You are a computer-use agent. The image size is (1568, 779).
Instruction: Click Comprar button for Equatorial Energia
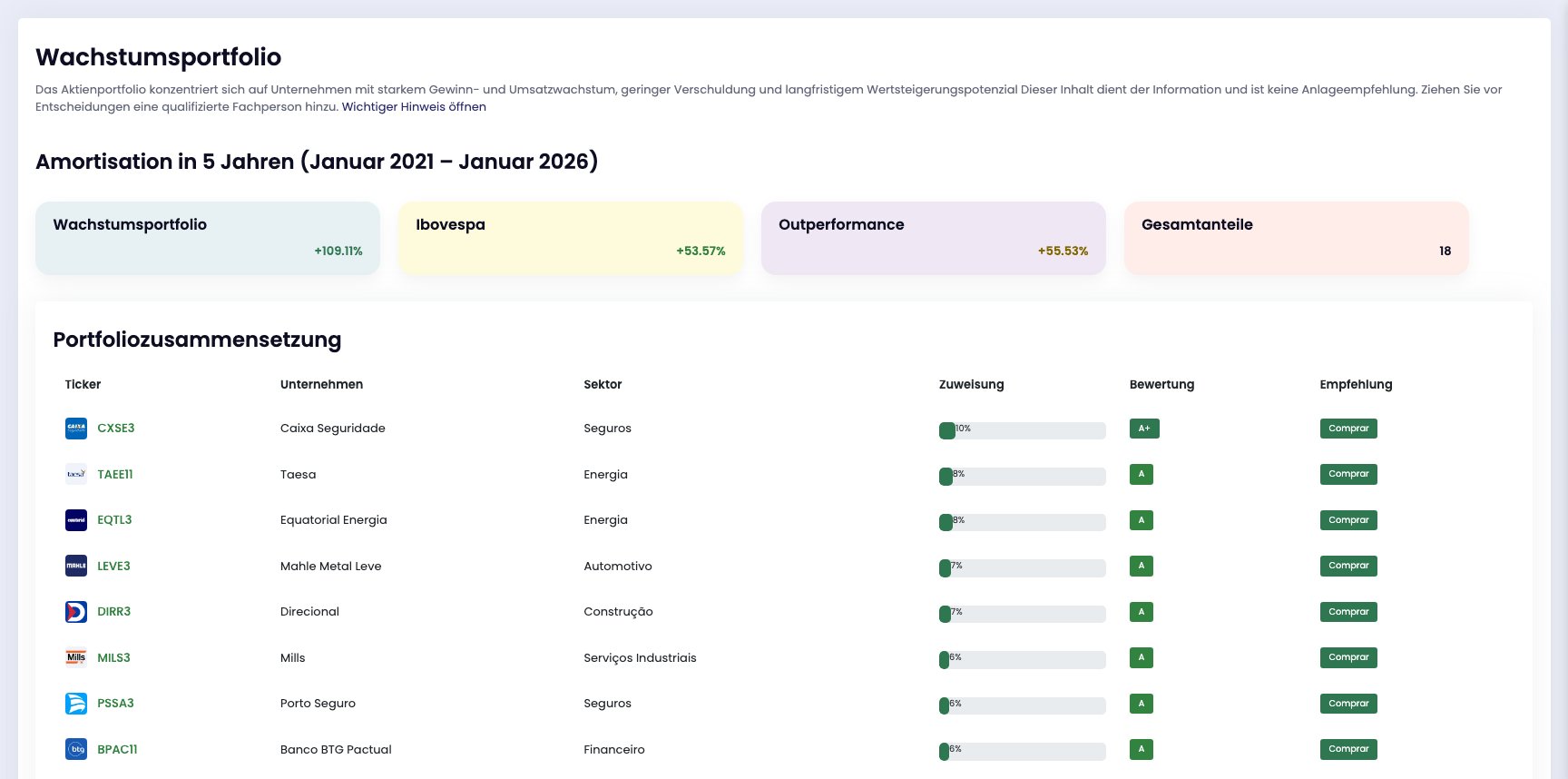pyautogui.click(x=1348, y=520)
